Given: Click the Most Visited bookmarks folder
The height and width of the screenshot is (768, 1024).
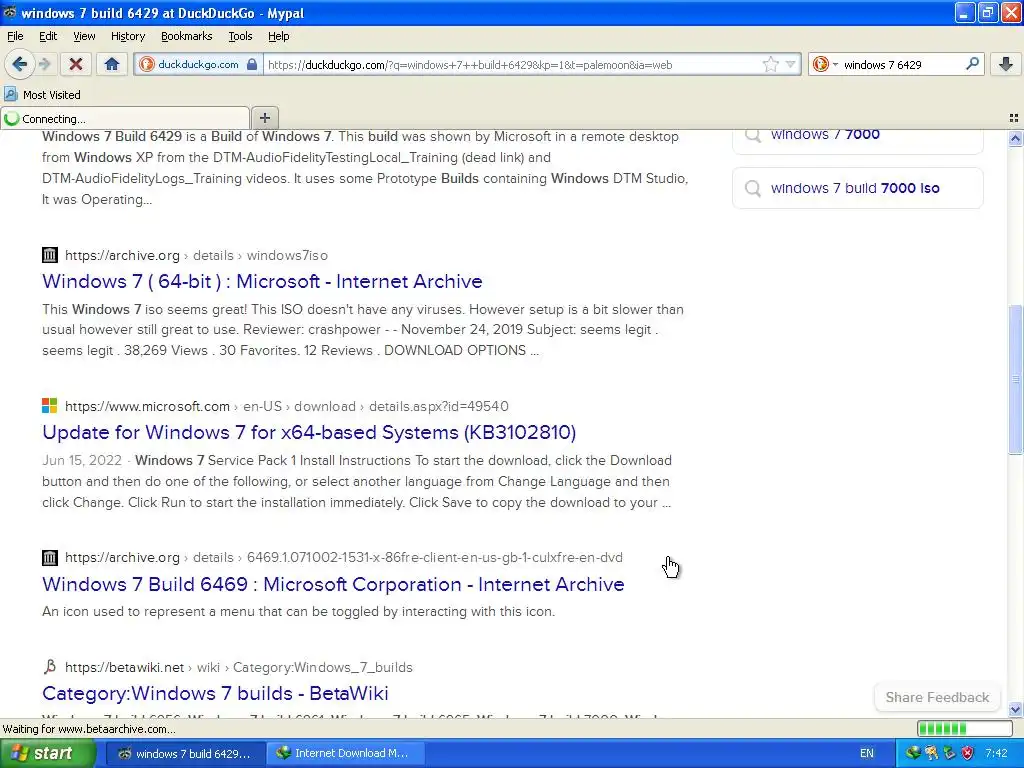Looking at the screenshot, I should [x=42, y=95].
